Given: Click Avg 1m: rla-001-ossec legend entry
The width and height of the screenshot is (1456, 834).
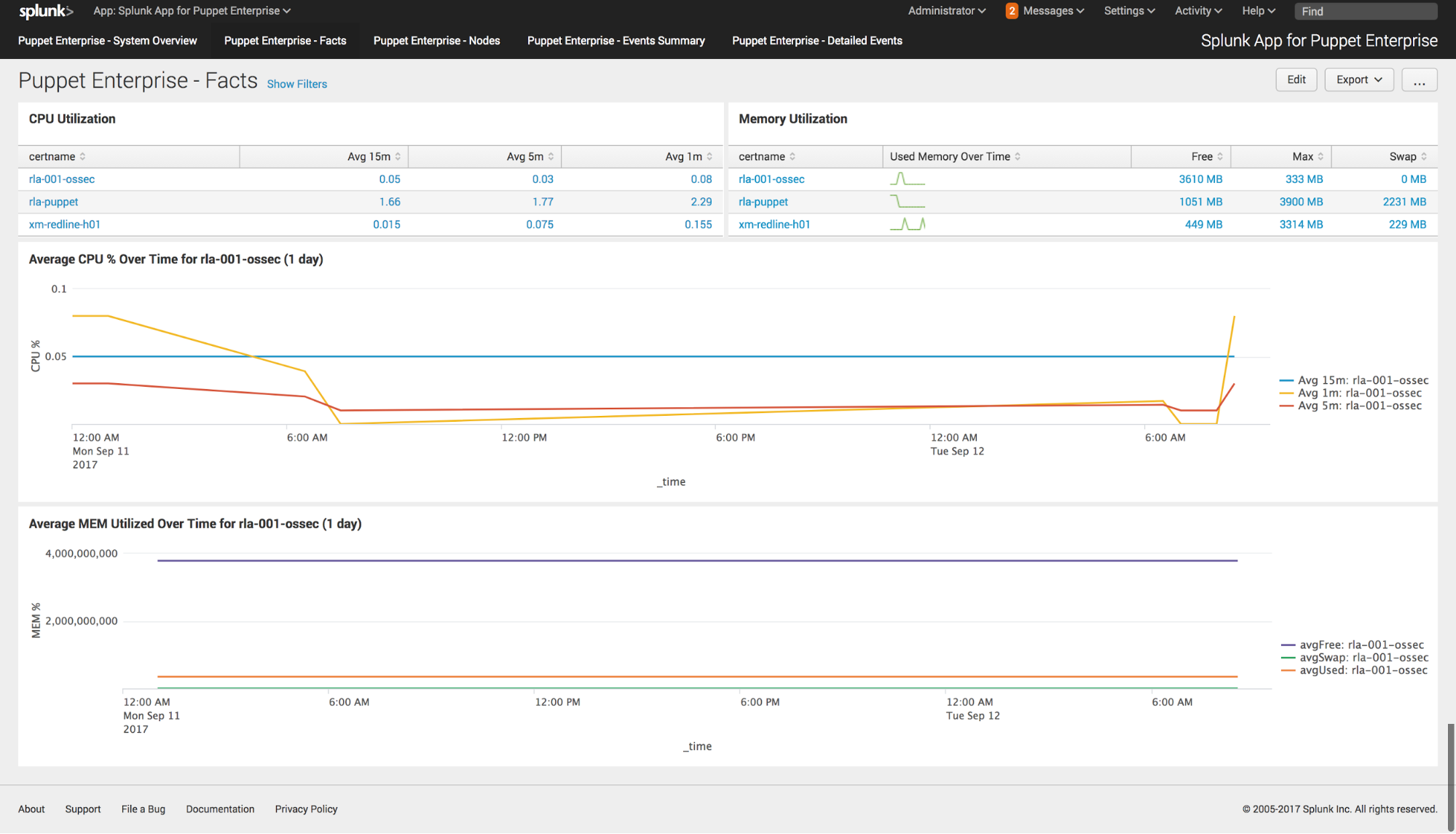Looking at the screenshot, I should [1350, 393].
